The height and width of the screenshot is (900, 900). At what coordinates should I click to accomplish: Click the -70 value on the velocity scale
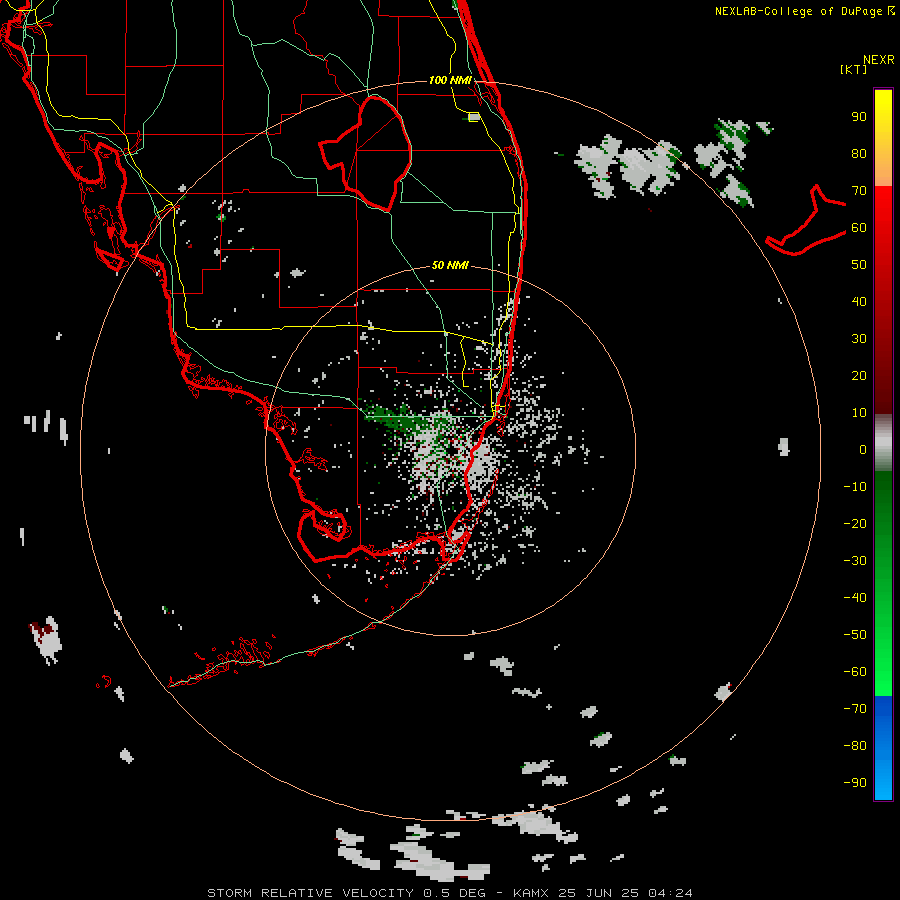855,708
